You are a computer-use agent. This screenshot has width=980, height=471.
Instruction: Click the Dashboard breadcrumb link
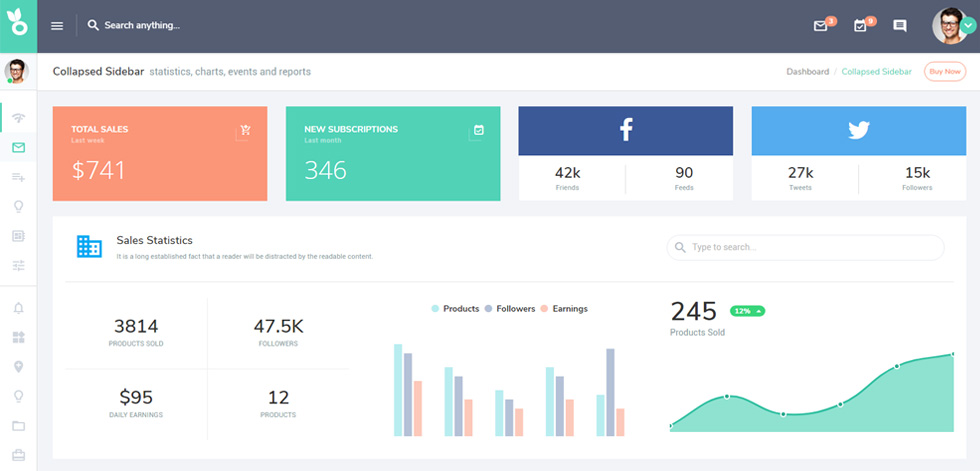808,72
